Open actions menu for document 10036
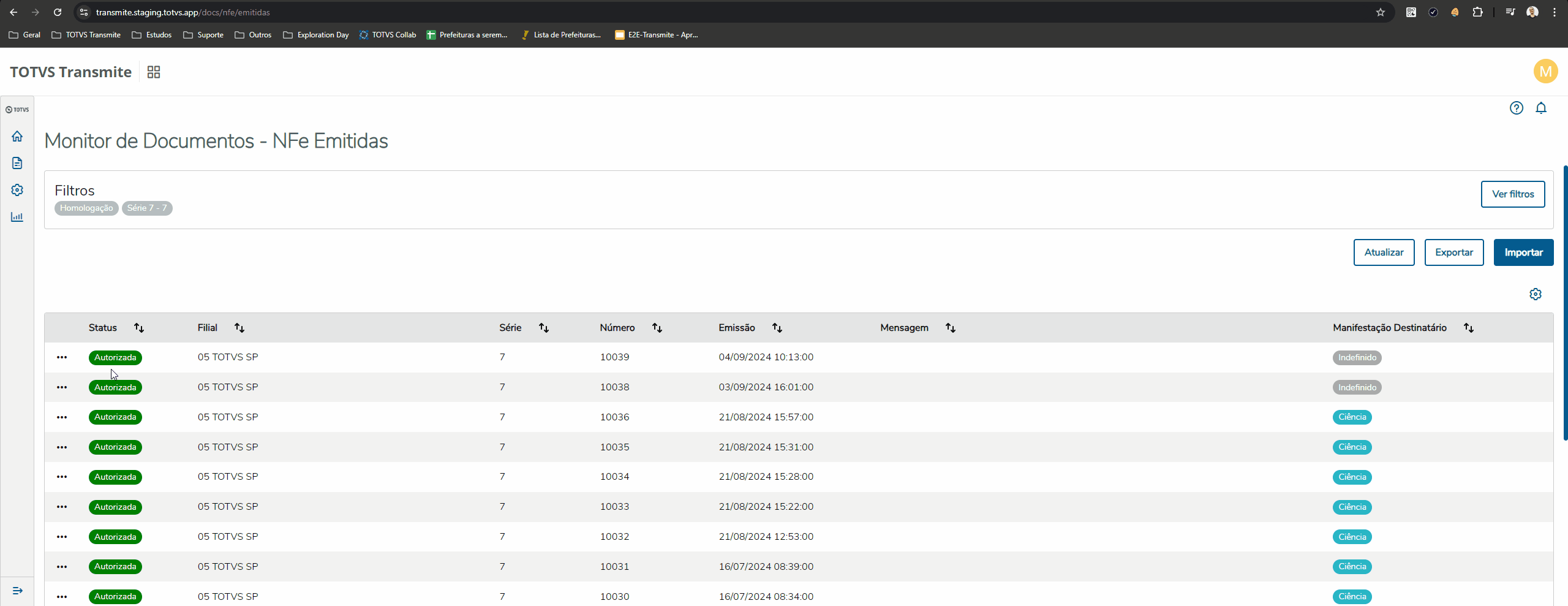 tap(62, 417)
